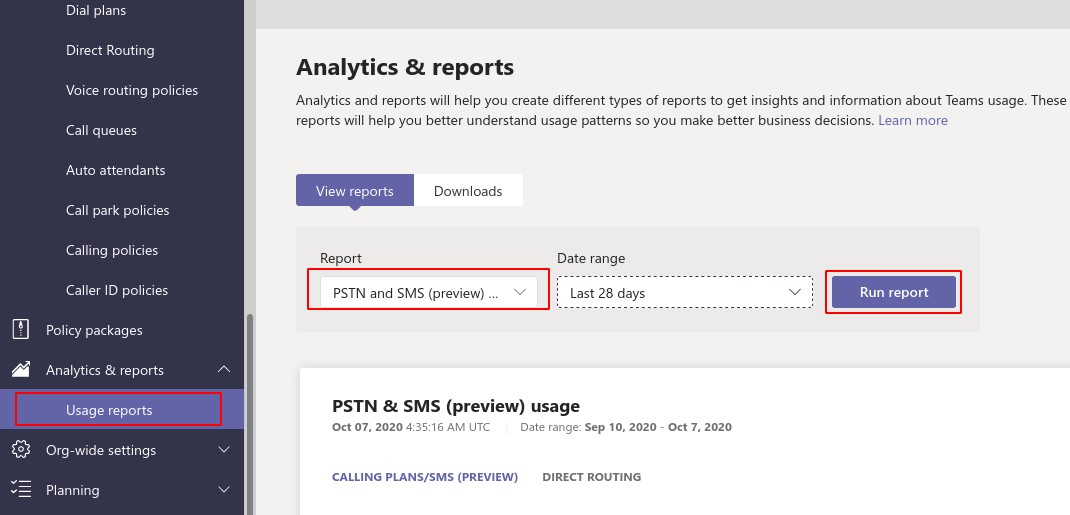Open Dial plans in sidebar

point(96,10)
